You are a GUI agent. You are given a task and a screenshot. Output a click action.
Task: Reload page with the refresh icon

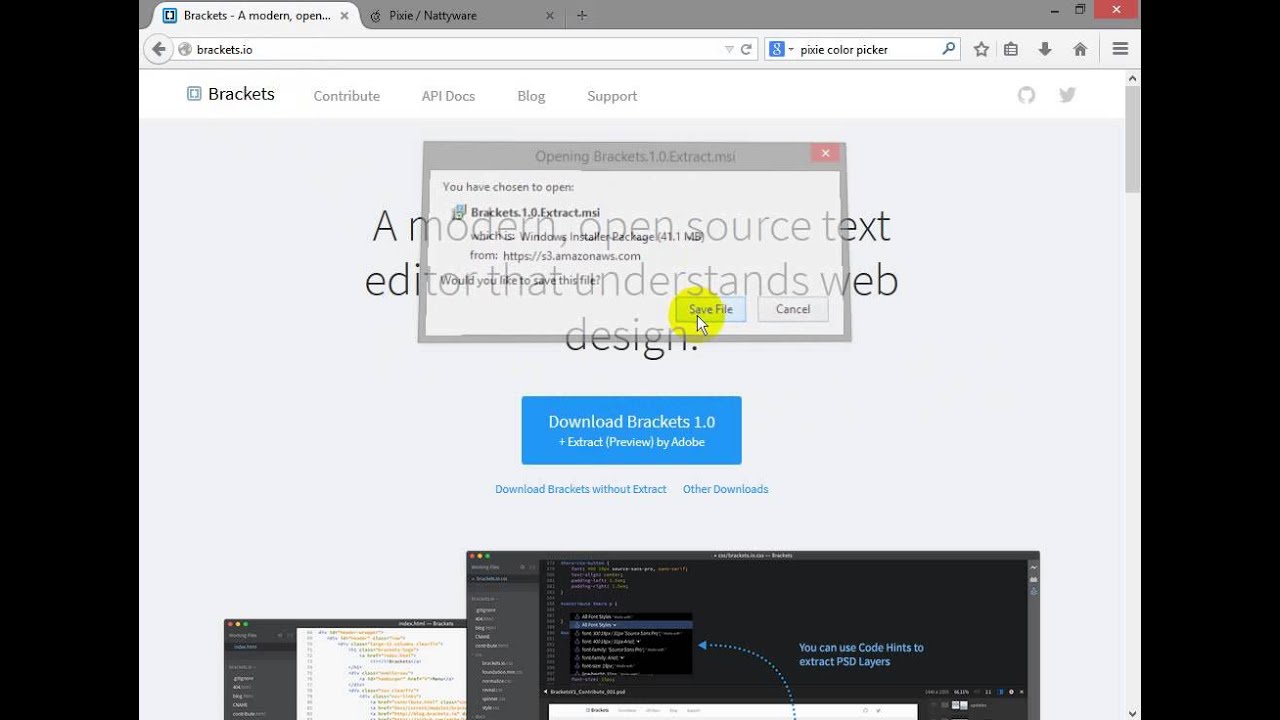coord(746,49)
